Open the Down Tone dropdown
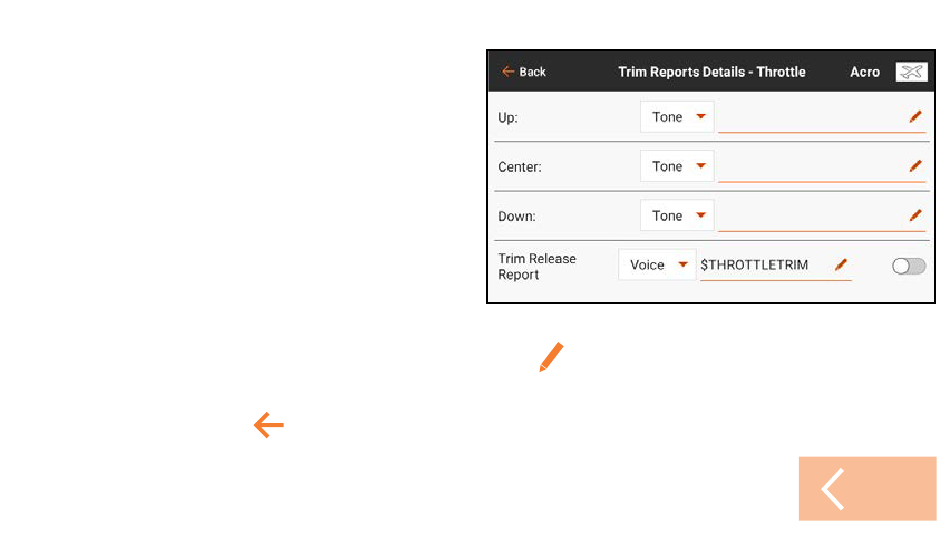The image size is (950, 534). coord(677,215)
